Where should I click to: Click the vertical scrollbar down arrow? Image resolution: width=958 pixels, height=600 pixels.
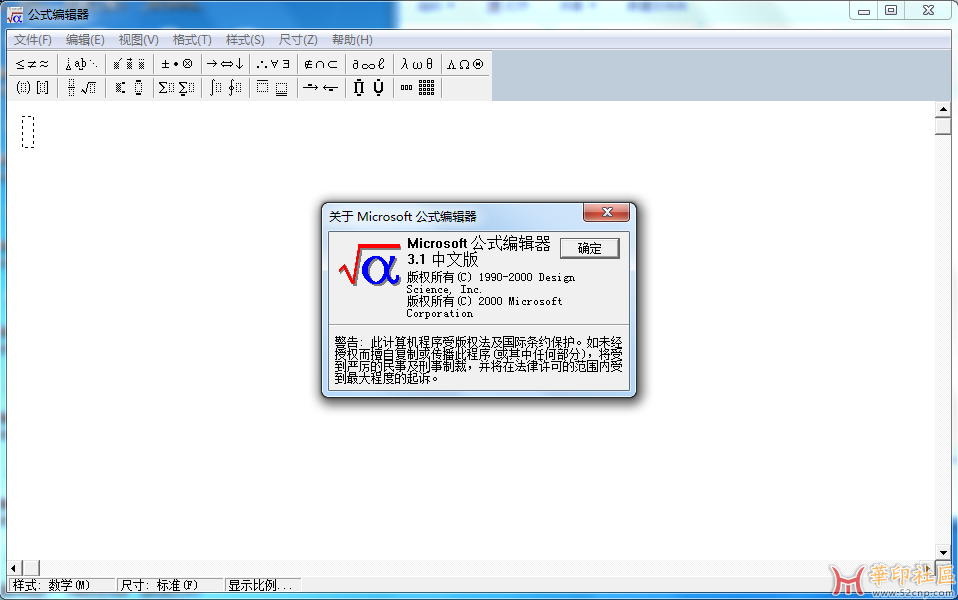[x=943, y=552]
